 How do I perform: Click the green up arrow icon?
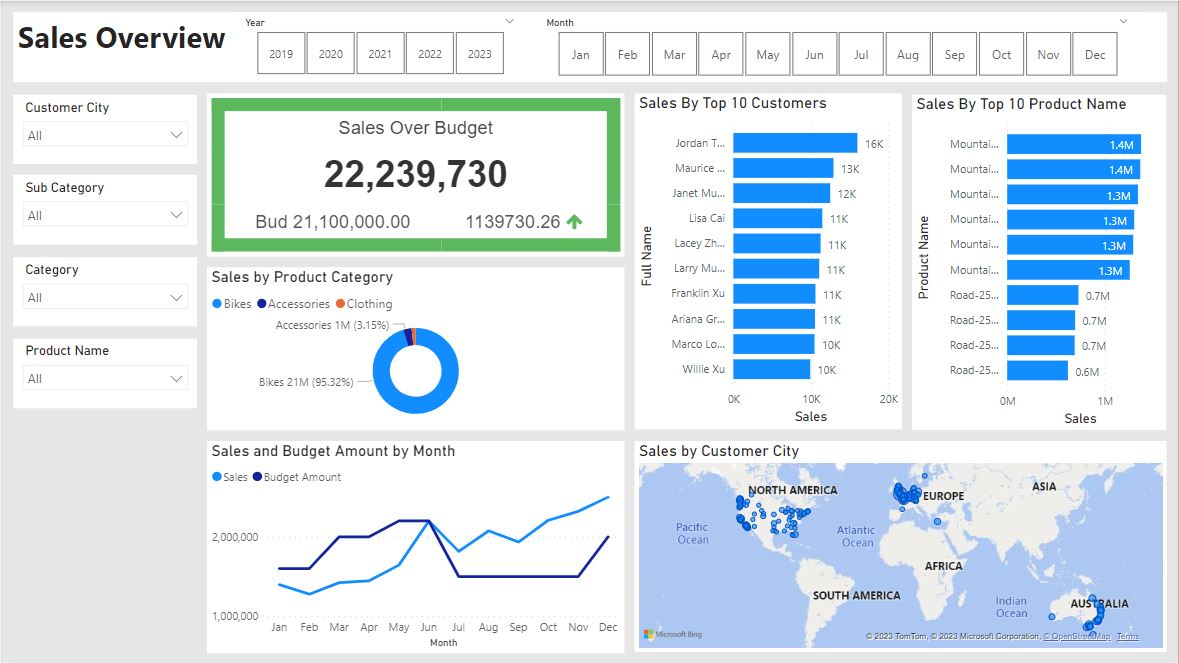click(x=574, y=222)
